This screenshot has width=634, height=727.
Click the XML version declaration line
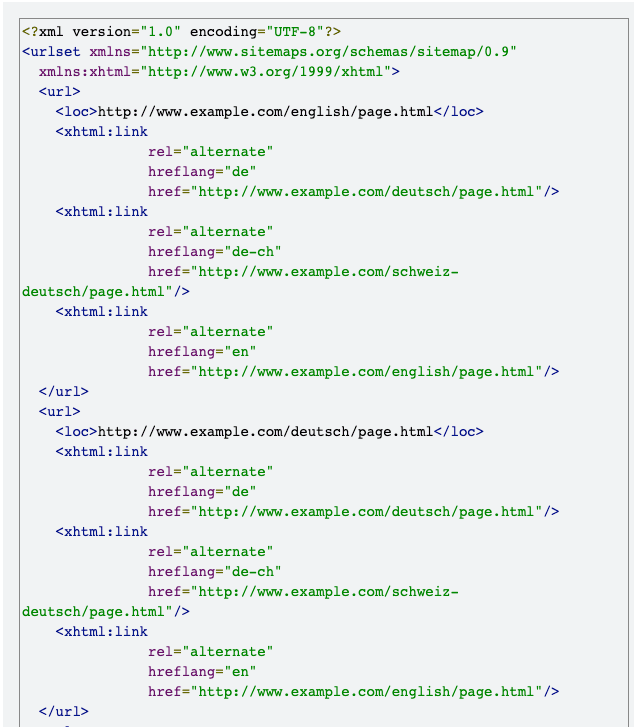pyautogui.click(x=181, y=32)
